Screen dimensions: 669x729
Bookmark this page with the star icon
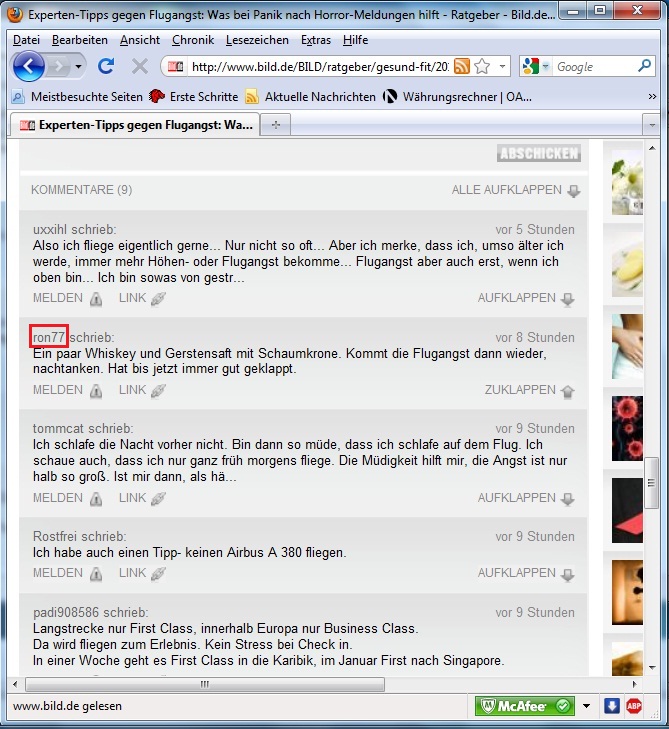[482, 66]
